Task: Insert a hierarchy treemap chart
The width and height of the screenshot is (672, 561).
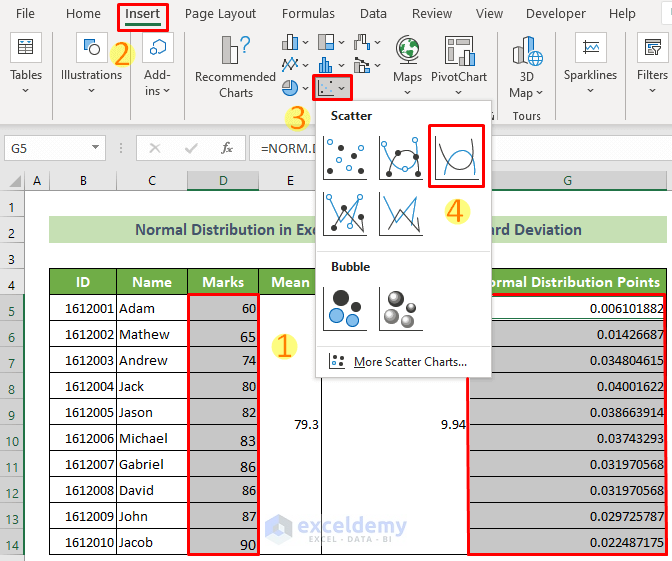Action: (x=326, y=42)
